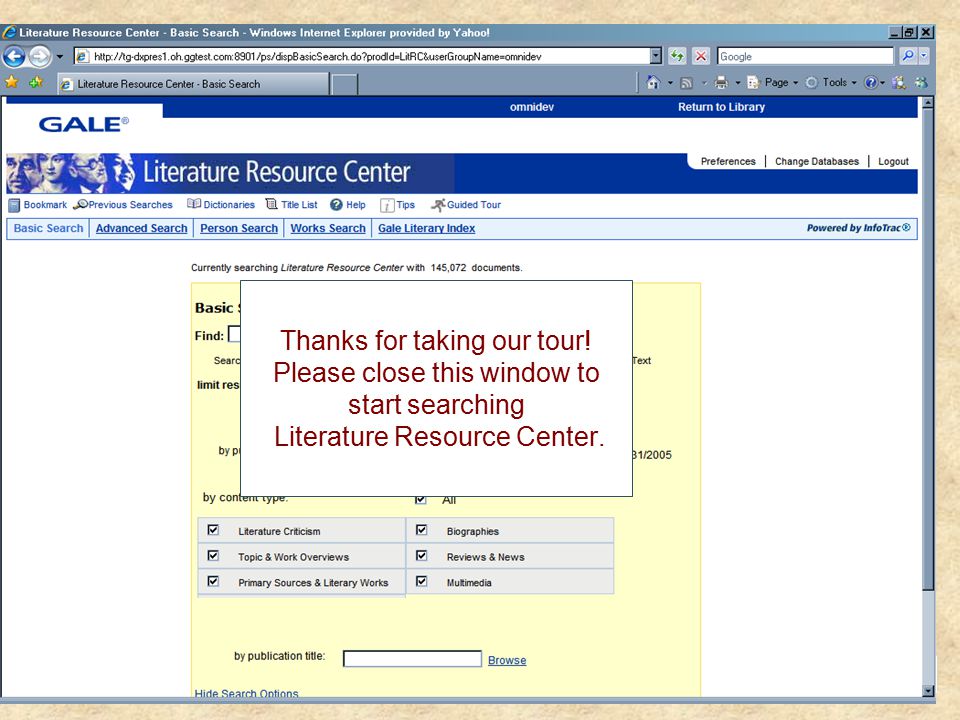The height and width of the screenshot is (720, 960).
Task: Click the red Stop loading icon
Action: [700, 56]
